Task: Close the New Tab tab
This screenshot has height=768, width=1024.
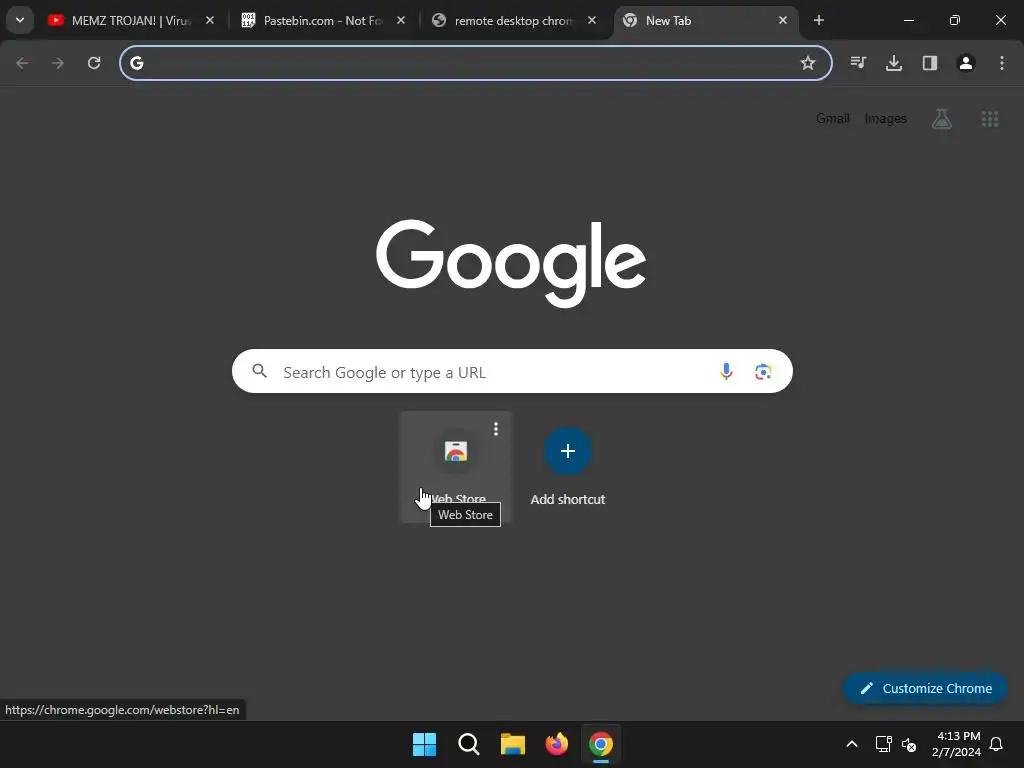Action: 782,20
